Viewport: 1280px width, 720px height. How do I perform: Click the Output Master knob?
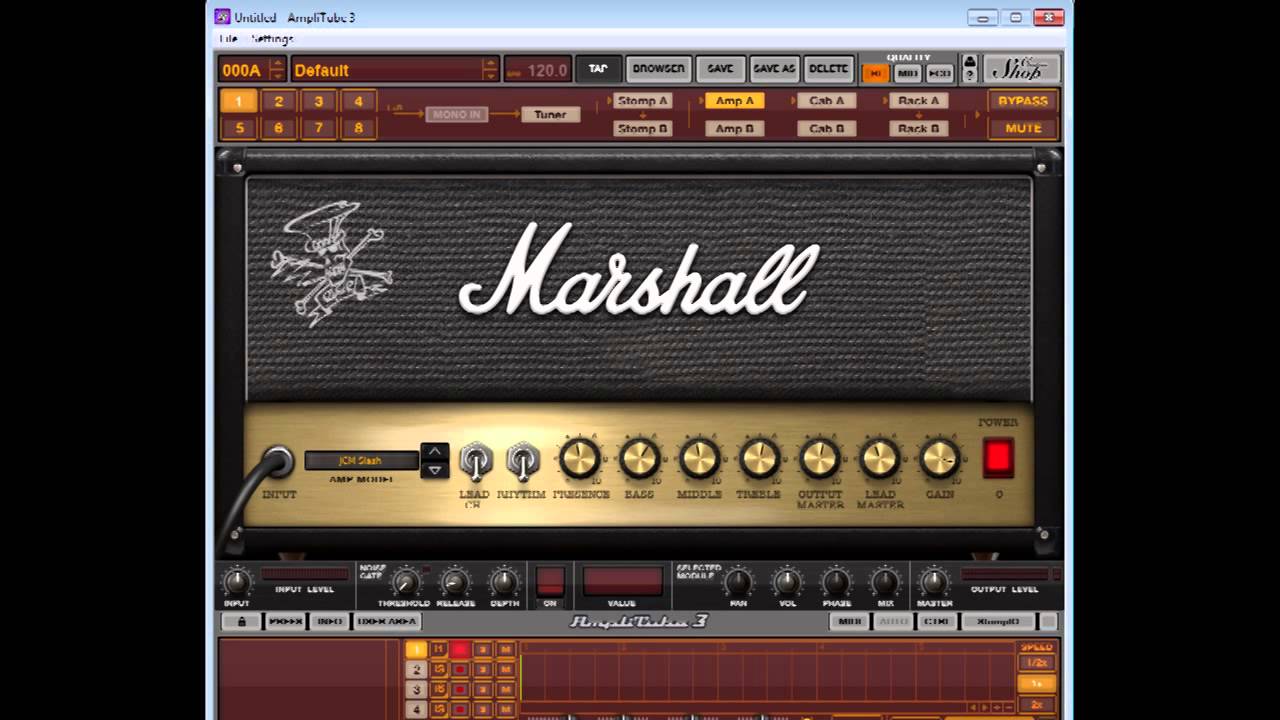(x=820, y=459)
